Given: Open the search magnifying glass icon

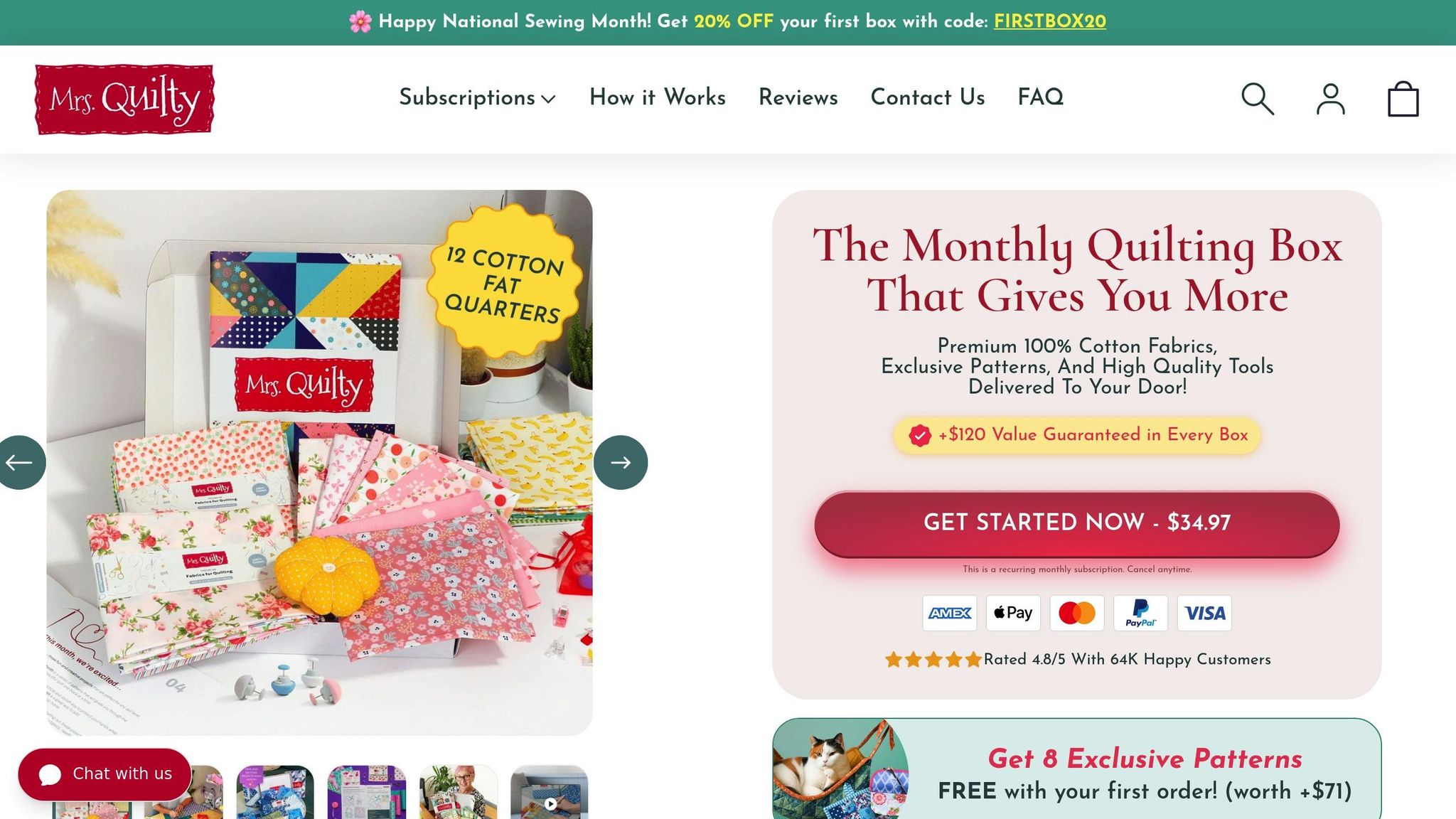Looking at the screenshot, I should coord(1257,99).
